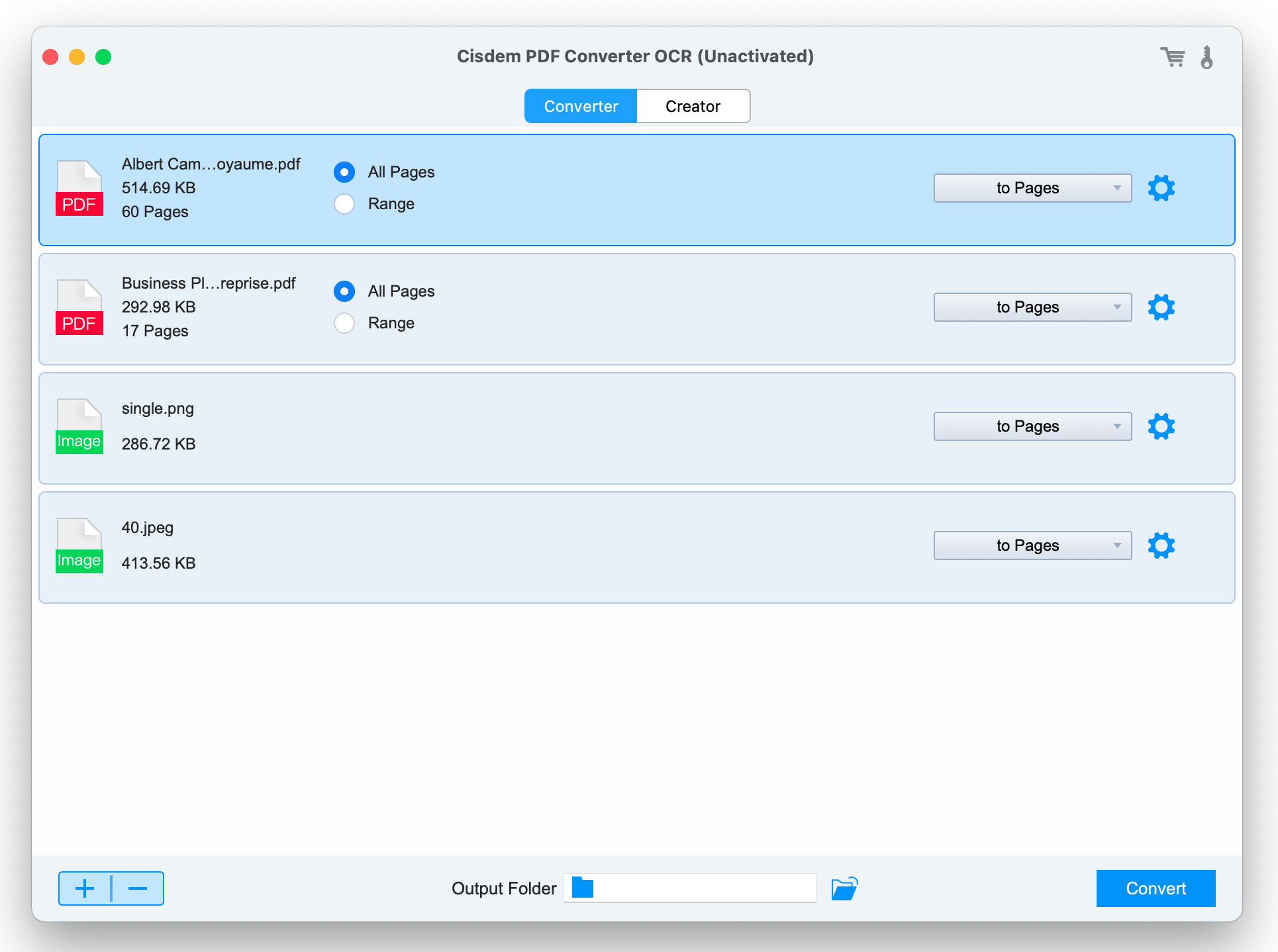Screen dimensions: 1278x952
Task: Click the Output Folder path field
Action: pyautogui.click(x=690, y=888)
